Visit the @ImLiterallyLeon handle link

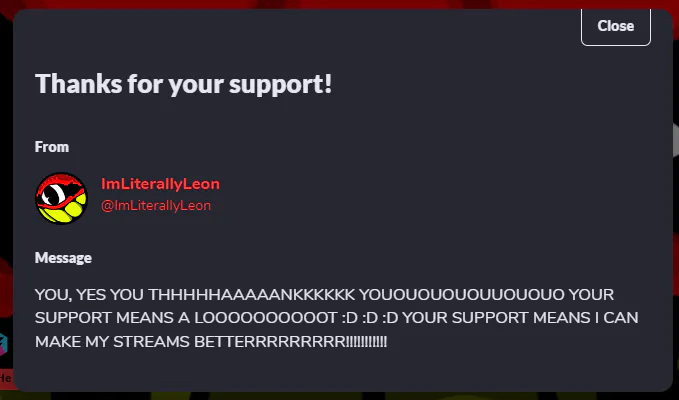point(156,205)
